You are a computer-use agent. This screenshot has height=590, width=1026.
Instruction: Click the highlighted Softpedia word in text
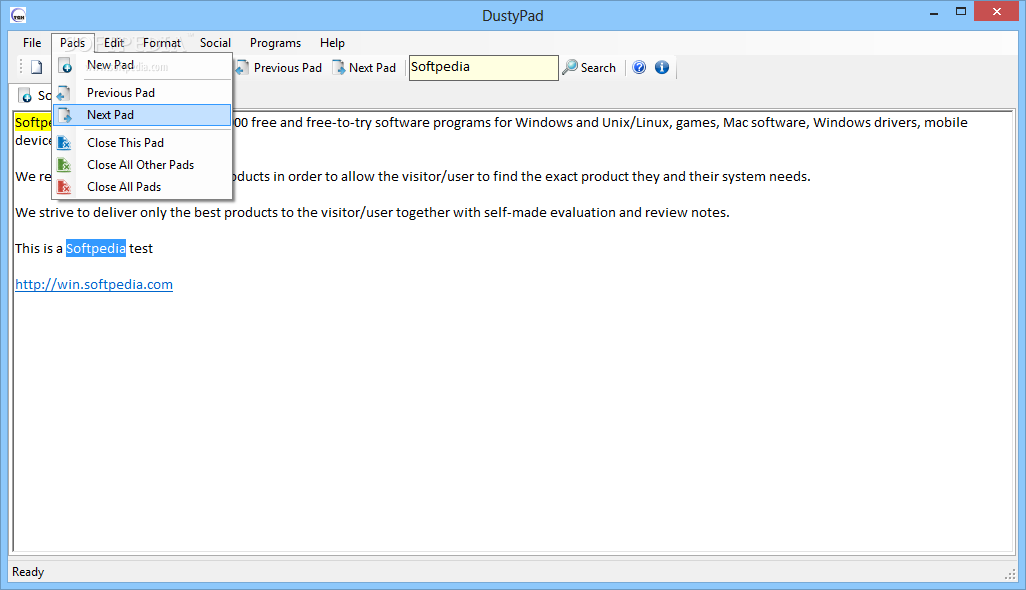[96, 249]
